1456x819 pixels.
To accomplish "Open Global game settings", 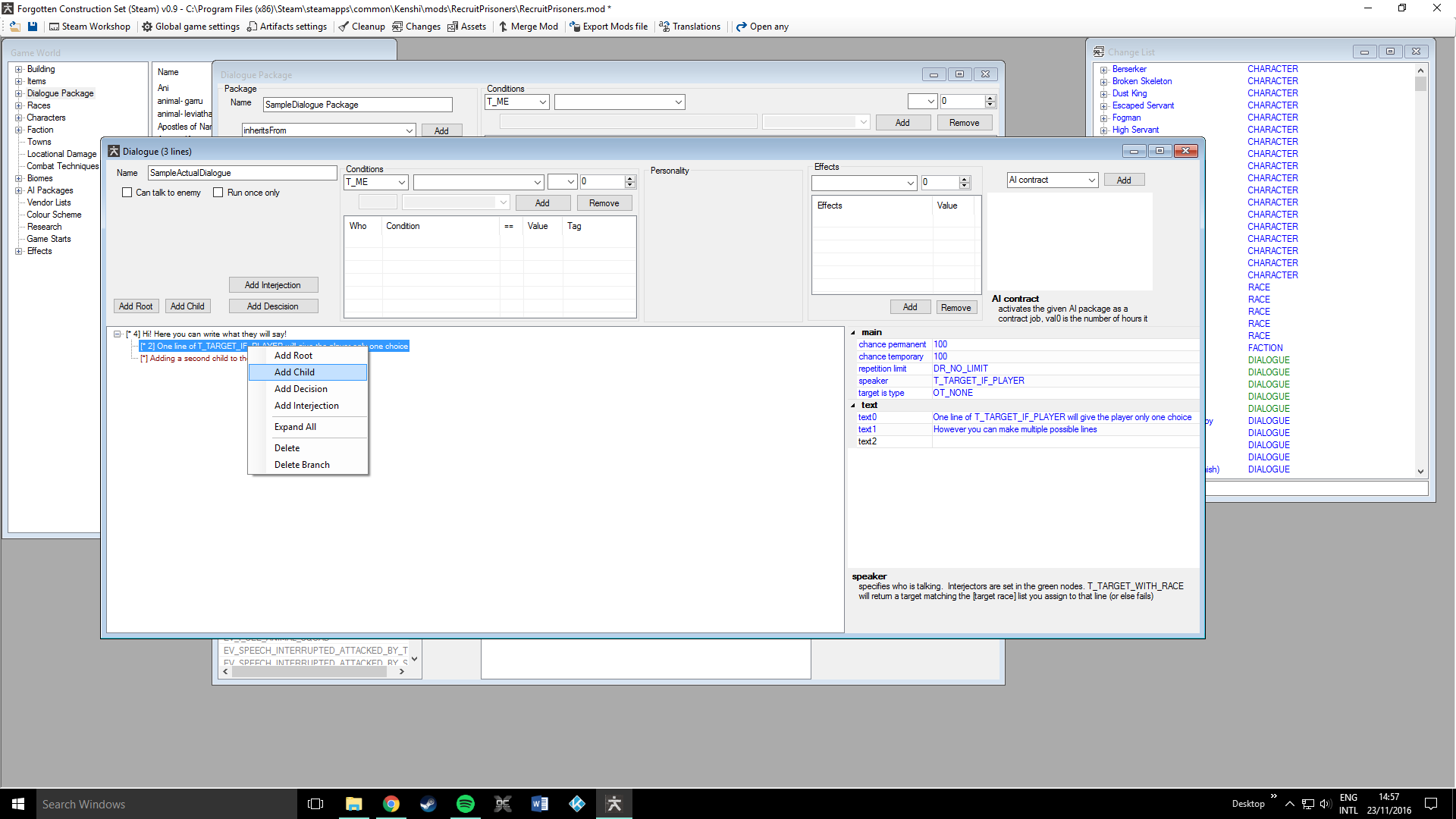I will pos(190,27).
